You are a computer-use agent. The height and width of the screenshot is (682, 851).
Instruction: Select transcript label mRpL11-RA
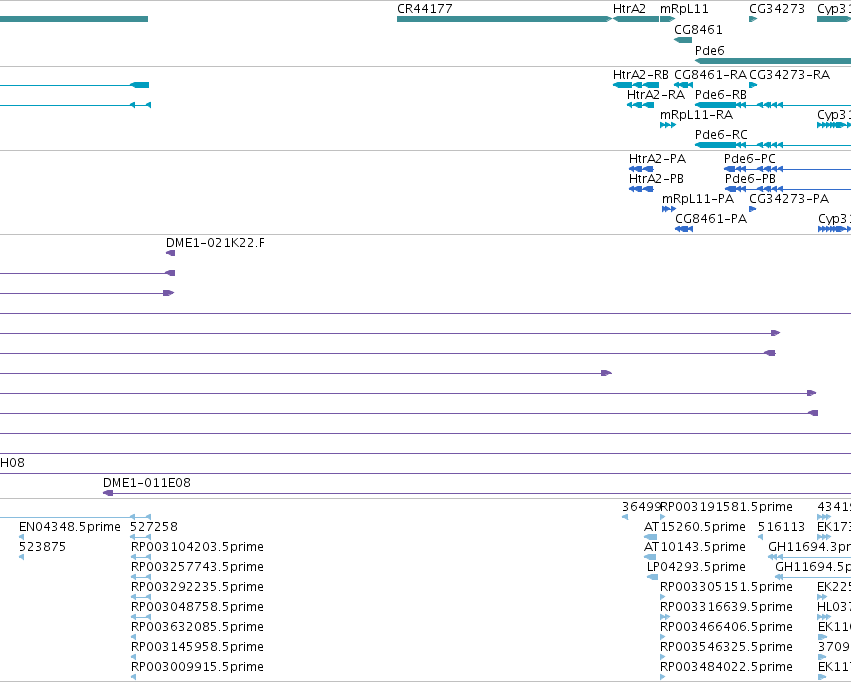pos(696,115)
